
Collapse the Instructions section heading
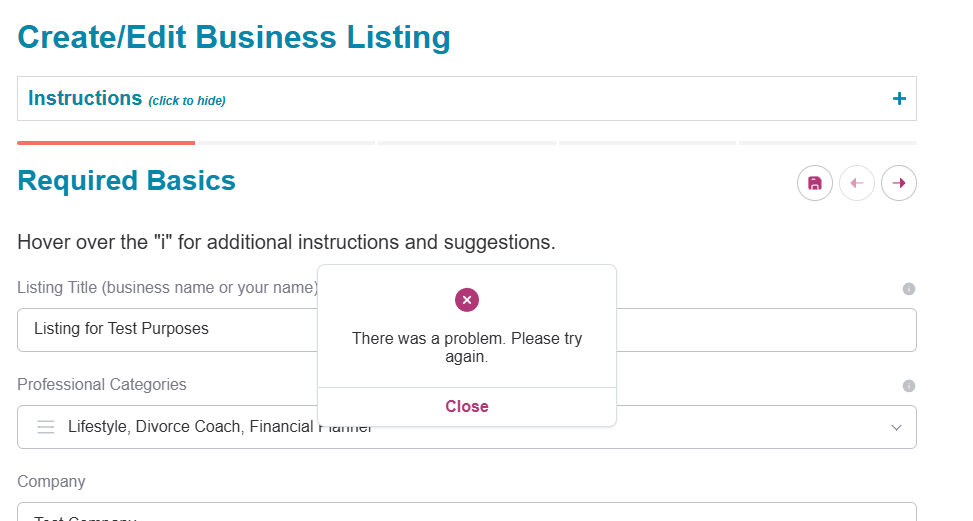pos(85,98)
